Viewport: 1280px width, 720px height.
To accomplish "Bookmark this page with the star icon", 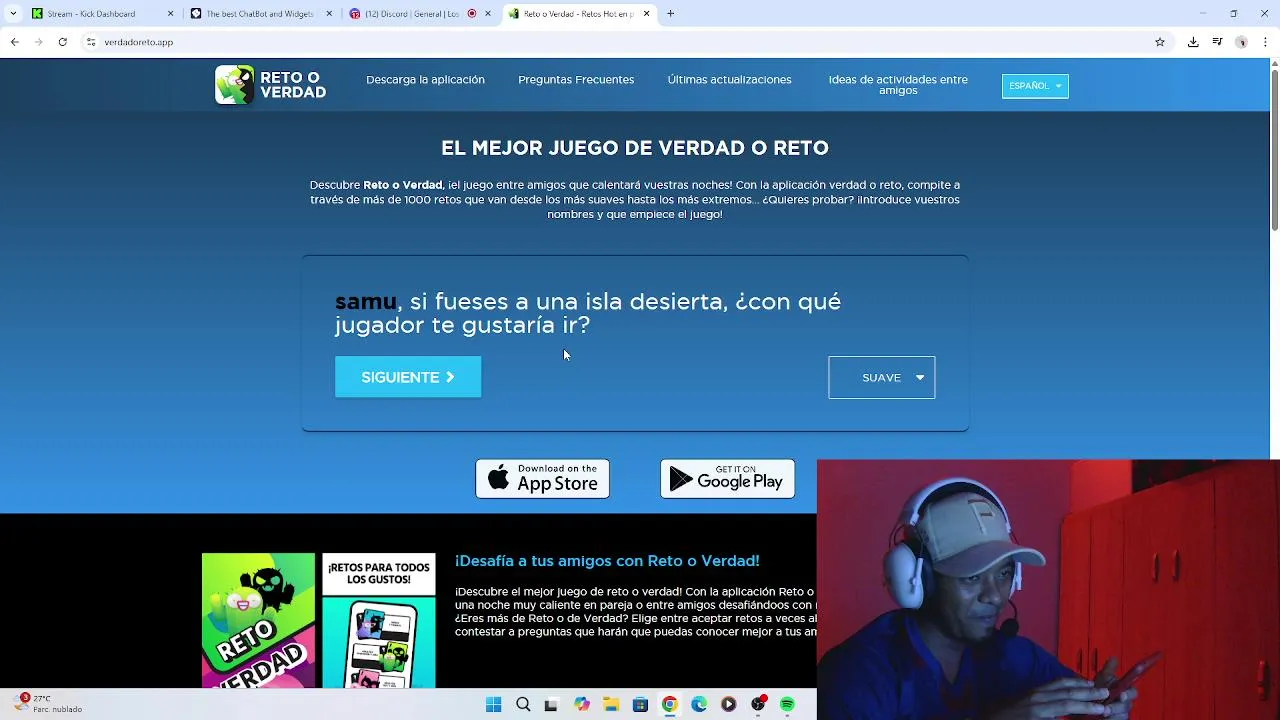I will (1160, 42).
